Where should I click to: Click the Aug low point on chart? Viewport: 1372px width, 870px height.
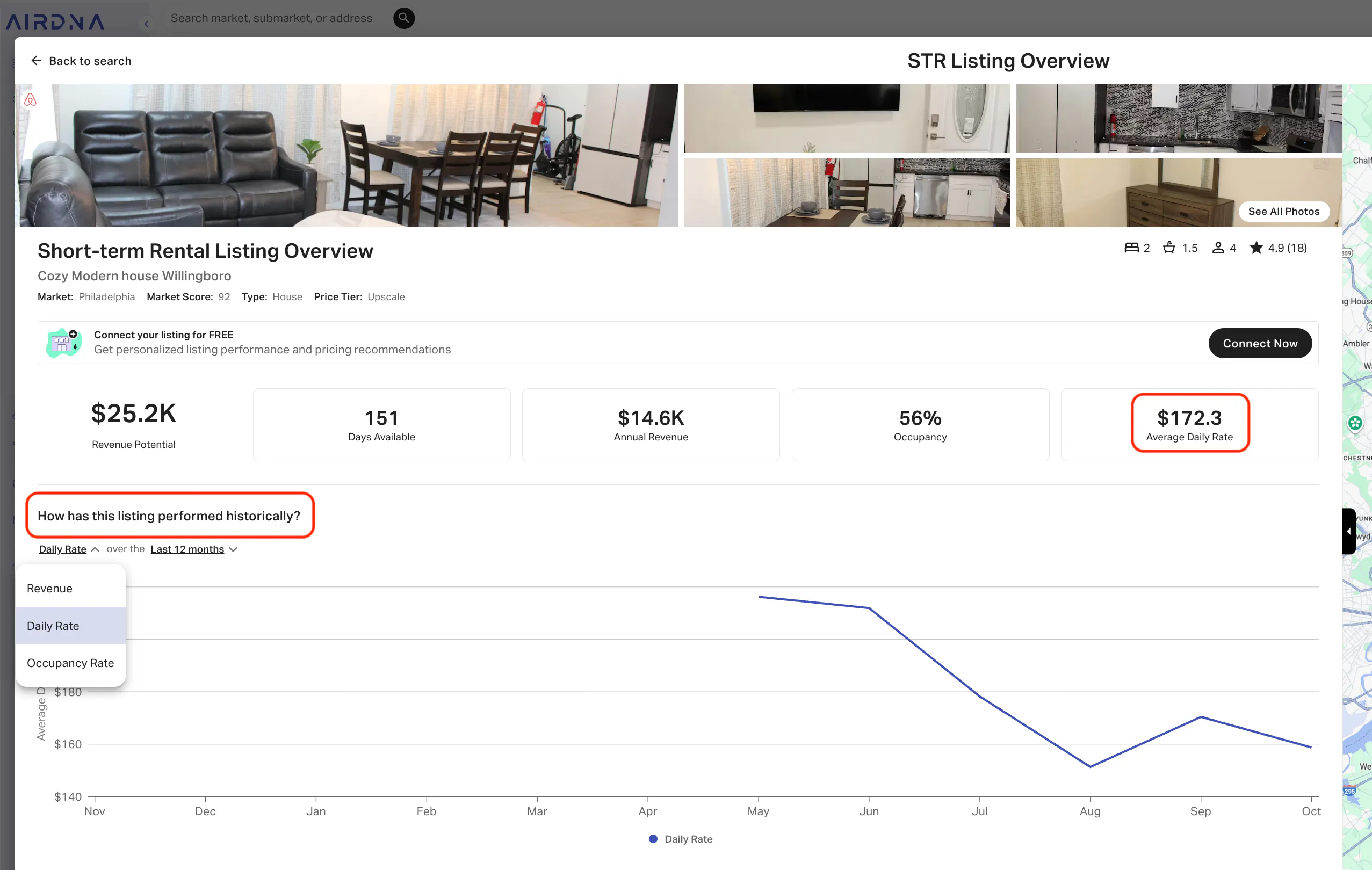1090,766
